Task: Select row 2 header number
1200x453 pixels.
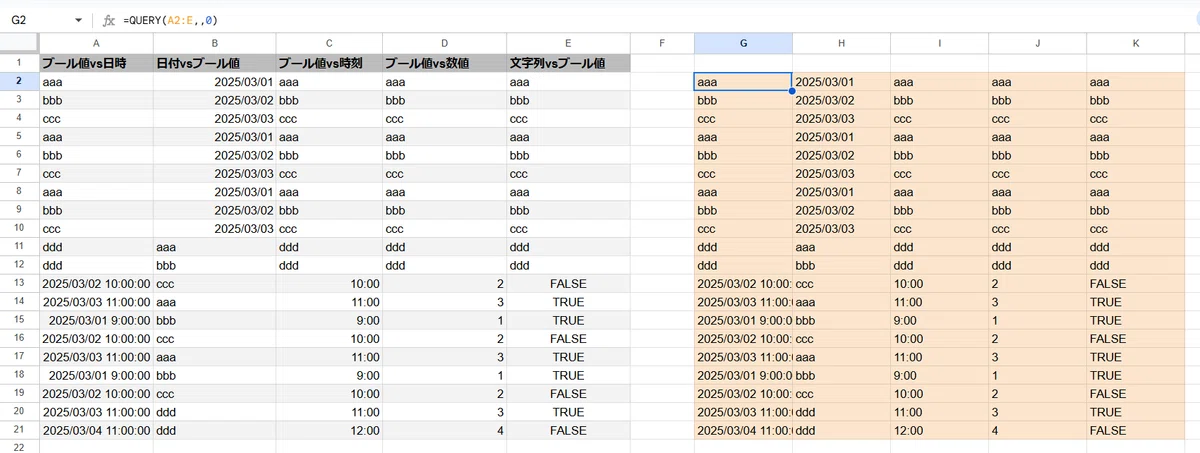Action: pos(19,82)
